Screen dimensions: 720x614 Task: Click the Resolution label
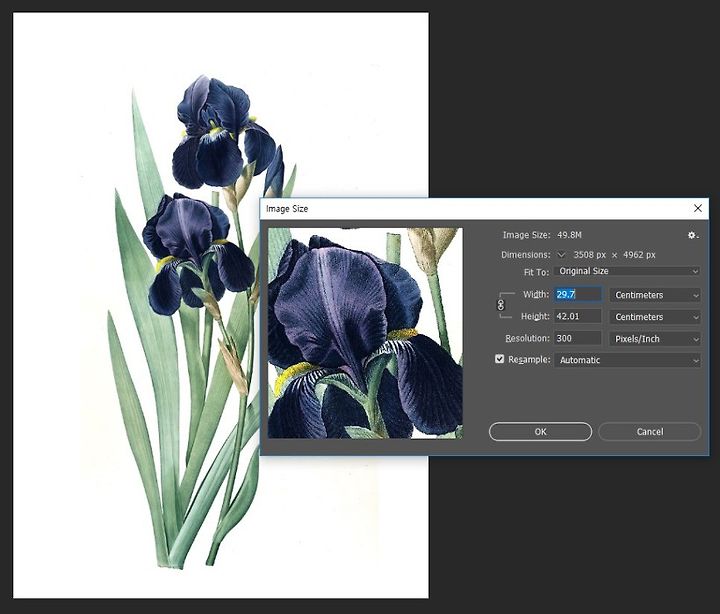coord(527,338)
